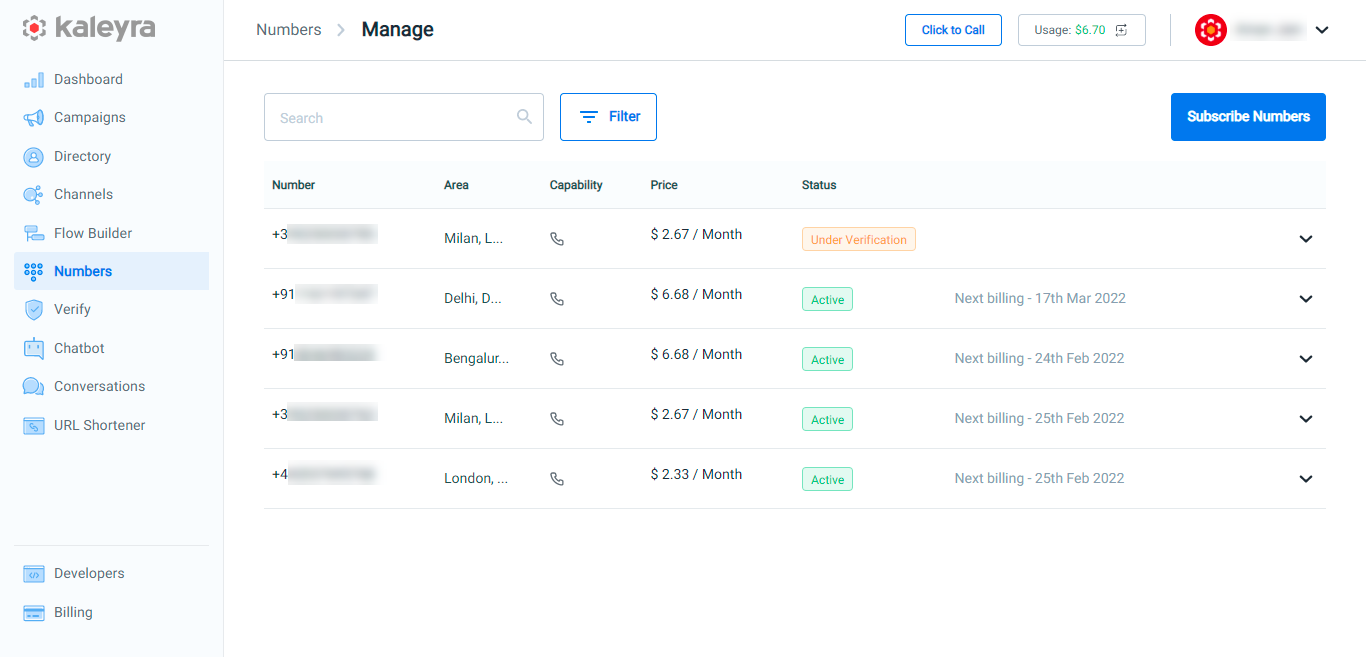Open the account dropdown chevron
Image resolution: width=1366 pixels, height=657 pixels.
point(1322,30)
